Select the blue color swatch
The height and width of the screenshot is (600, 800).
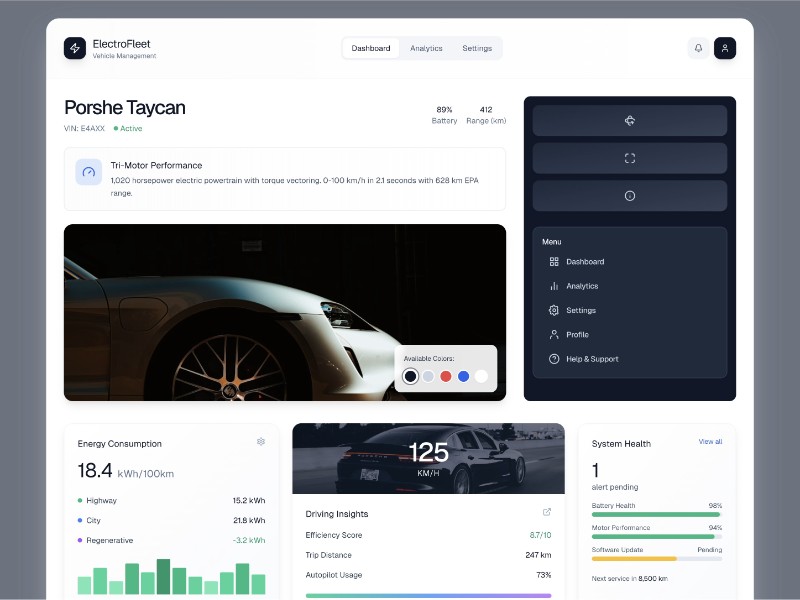coord(463,376)
